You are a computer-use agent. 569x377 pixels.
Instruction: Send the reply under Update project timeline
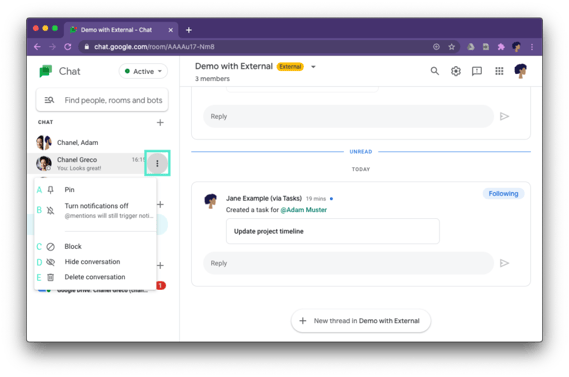point(504,263)
